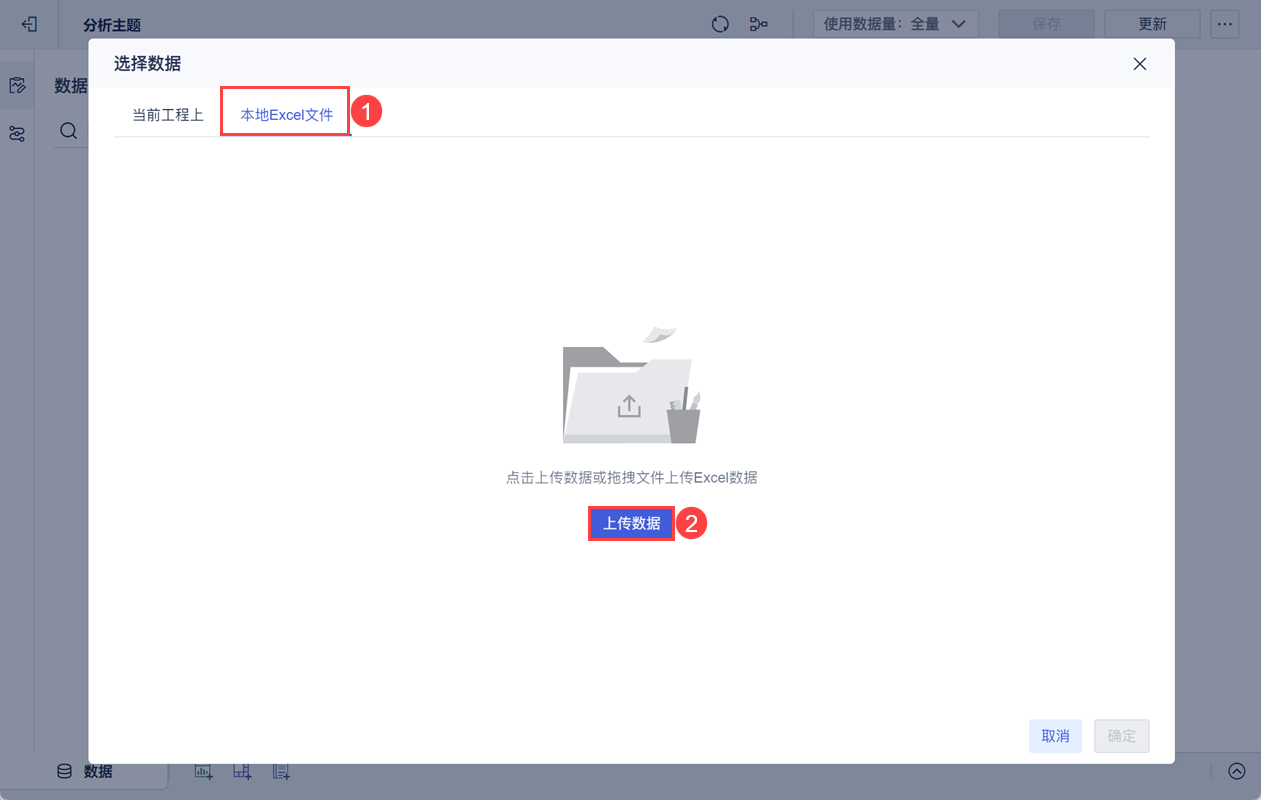Open the 数据 tab at bottom
This screenshot has height=800, width=1261.
click(85, 771)
